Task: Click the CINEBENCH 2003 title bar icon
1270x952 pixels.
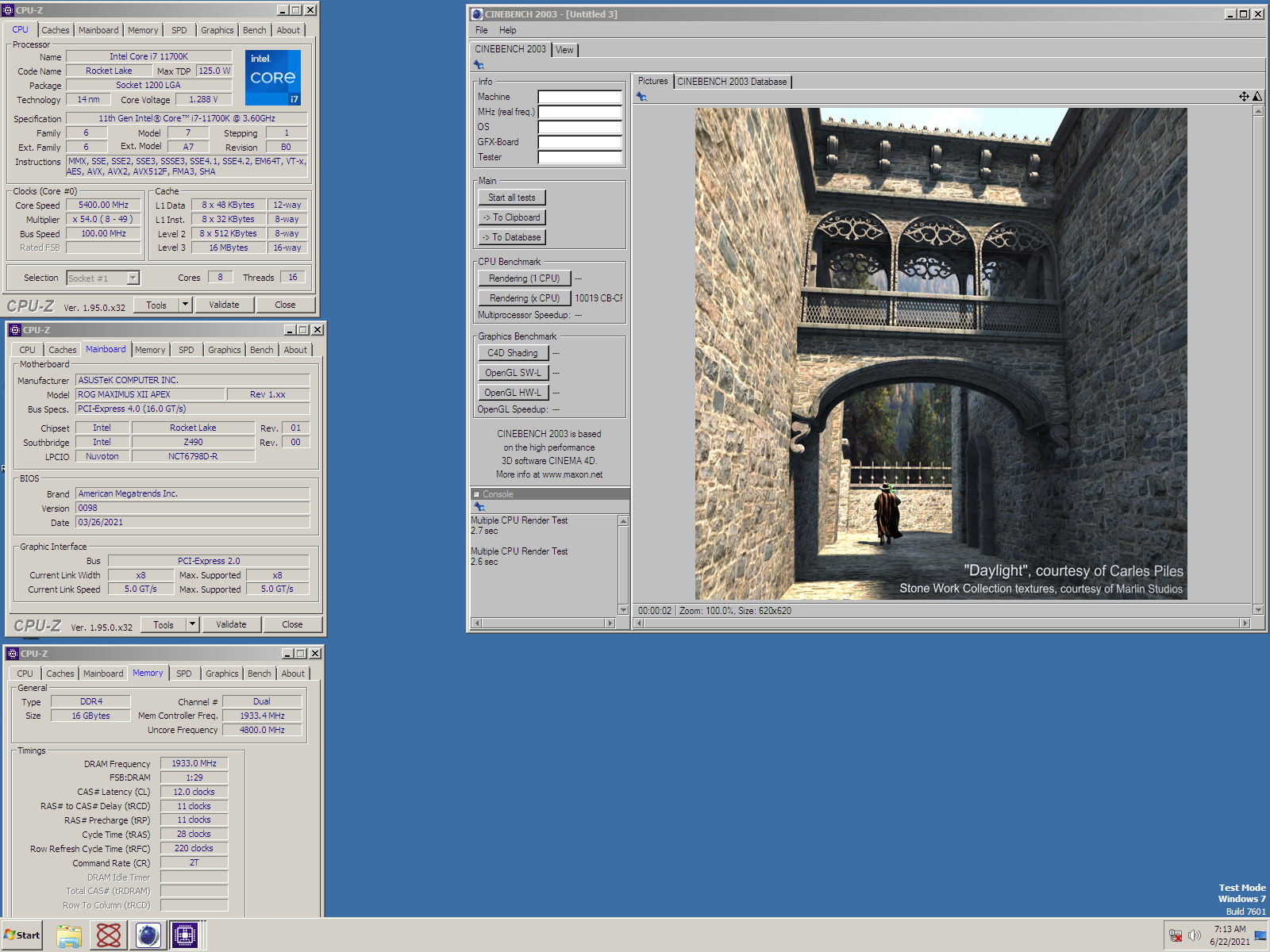Action: tap(477, 14)
